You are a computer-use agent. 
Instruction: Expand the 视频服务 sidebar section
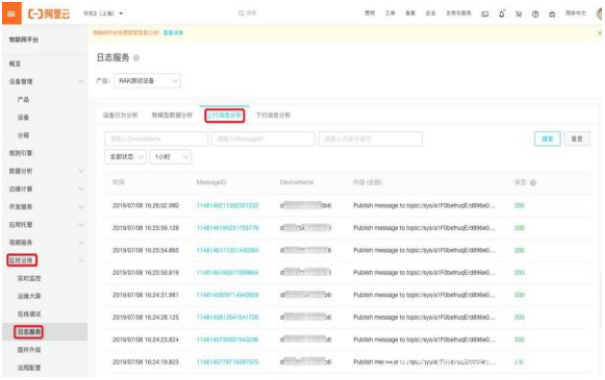[x=81, y=243]
